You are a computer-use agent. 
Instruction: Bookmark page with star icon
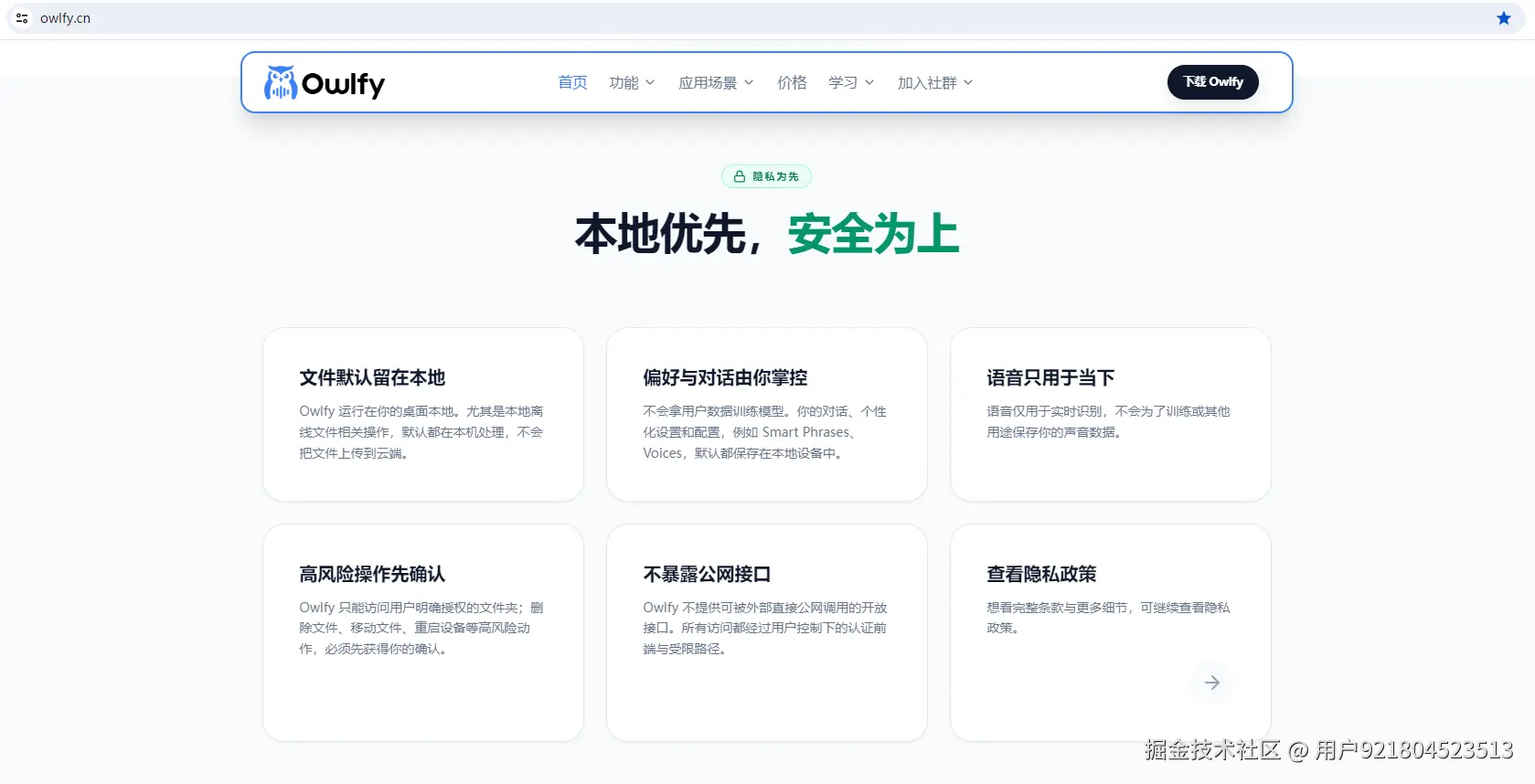[x=1504, y=18]
